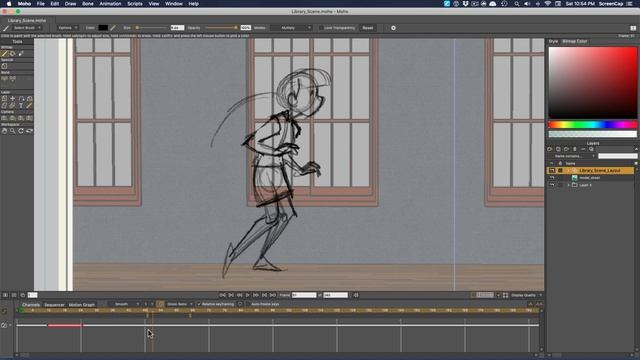Switch to the Channels tab
The width and height of the screenshot is (640, 360).
coord(31,304)
